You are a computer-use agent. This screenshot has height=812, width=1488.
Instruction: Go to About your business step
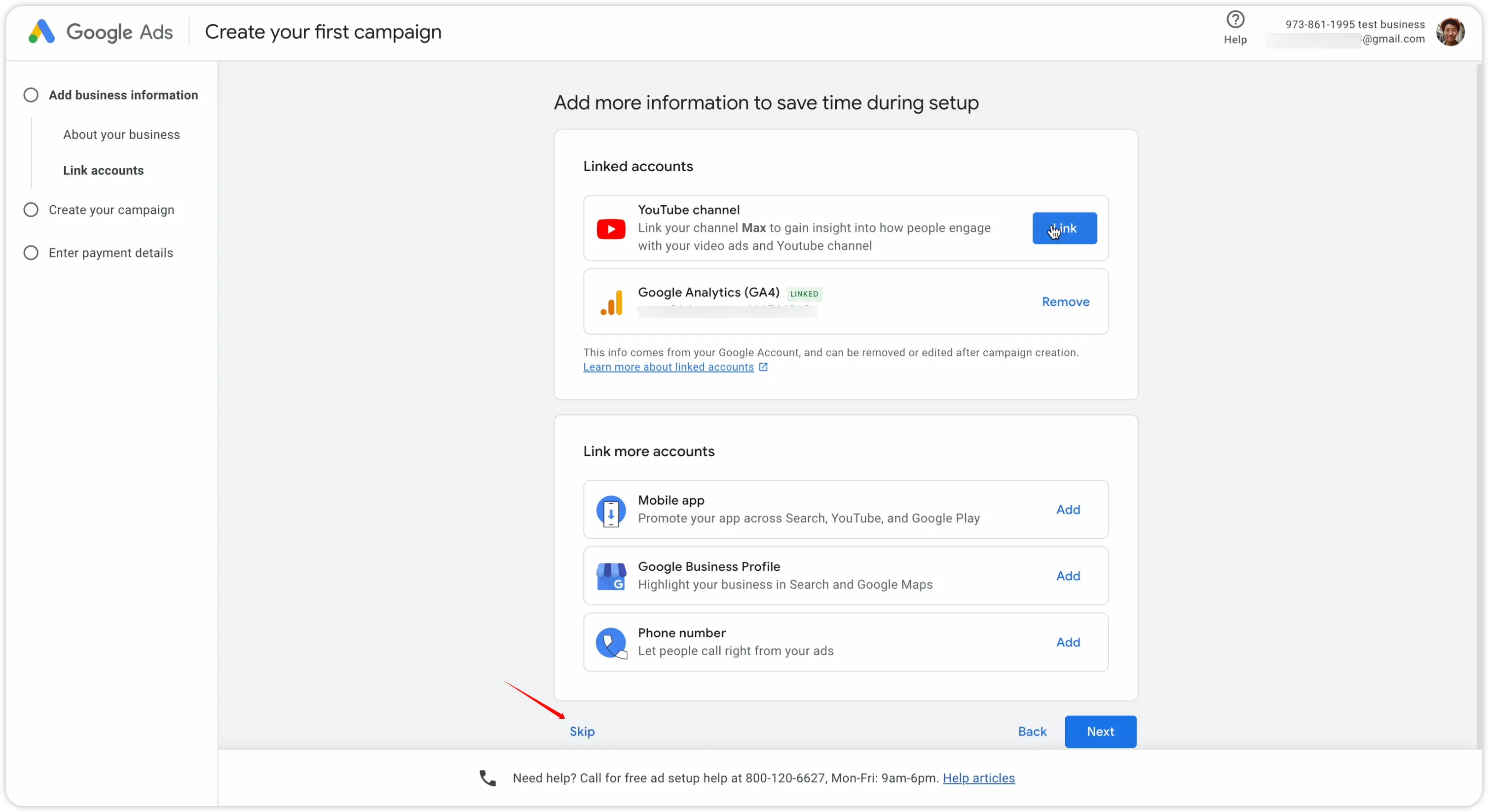click(121, 134)
